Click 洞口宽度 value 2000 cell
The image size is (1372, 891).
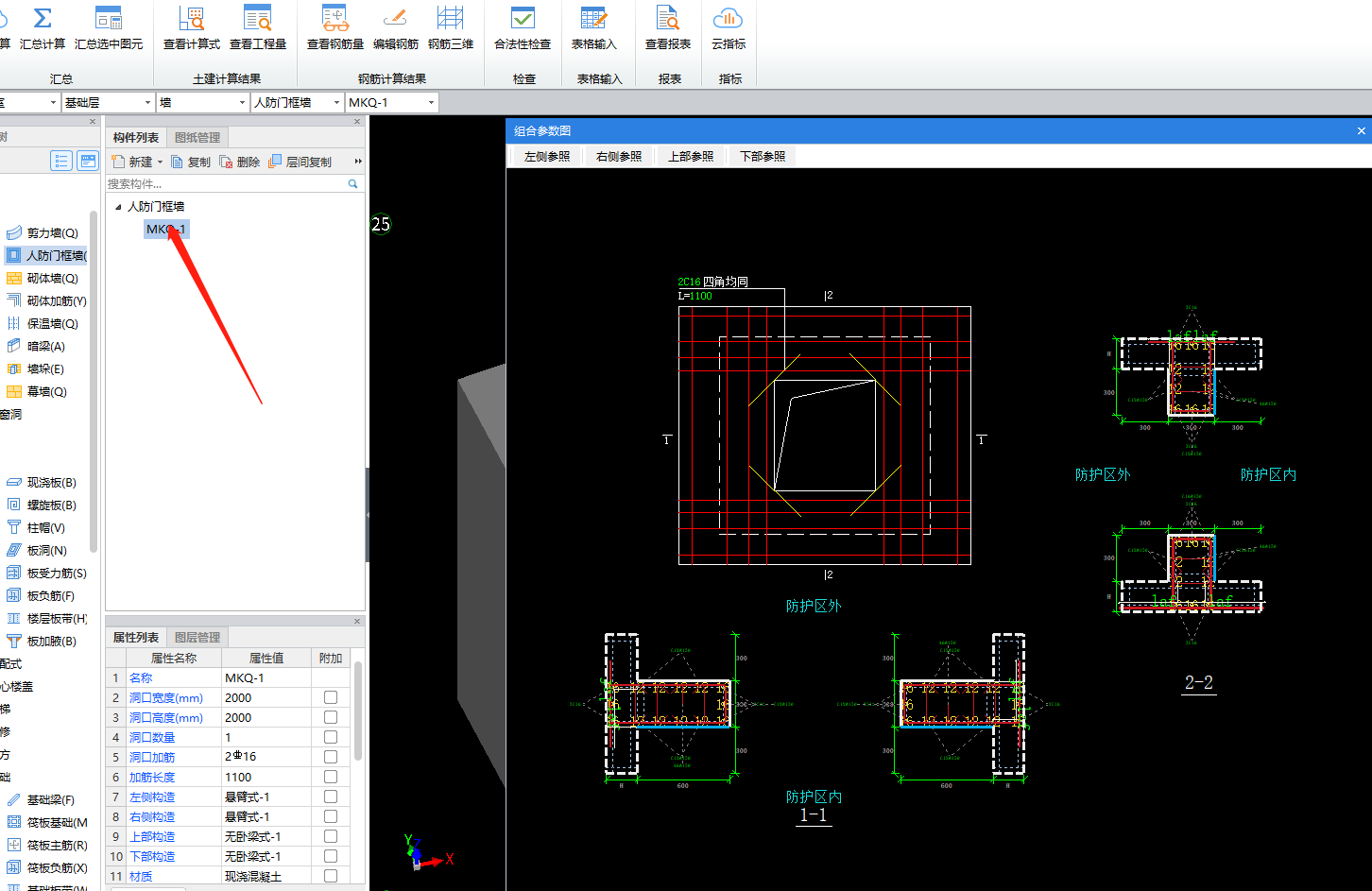(266, 697)
